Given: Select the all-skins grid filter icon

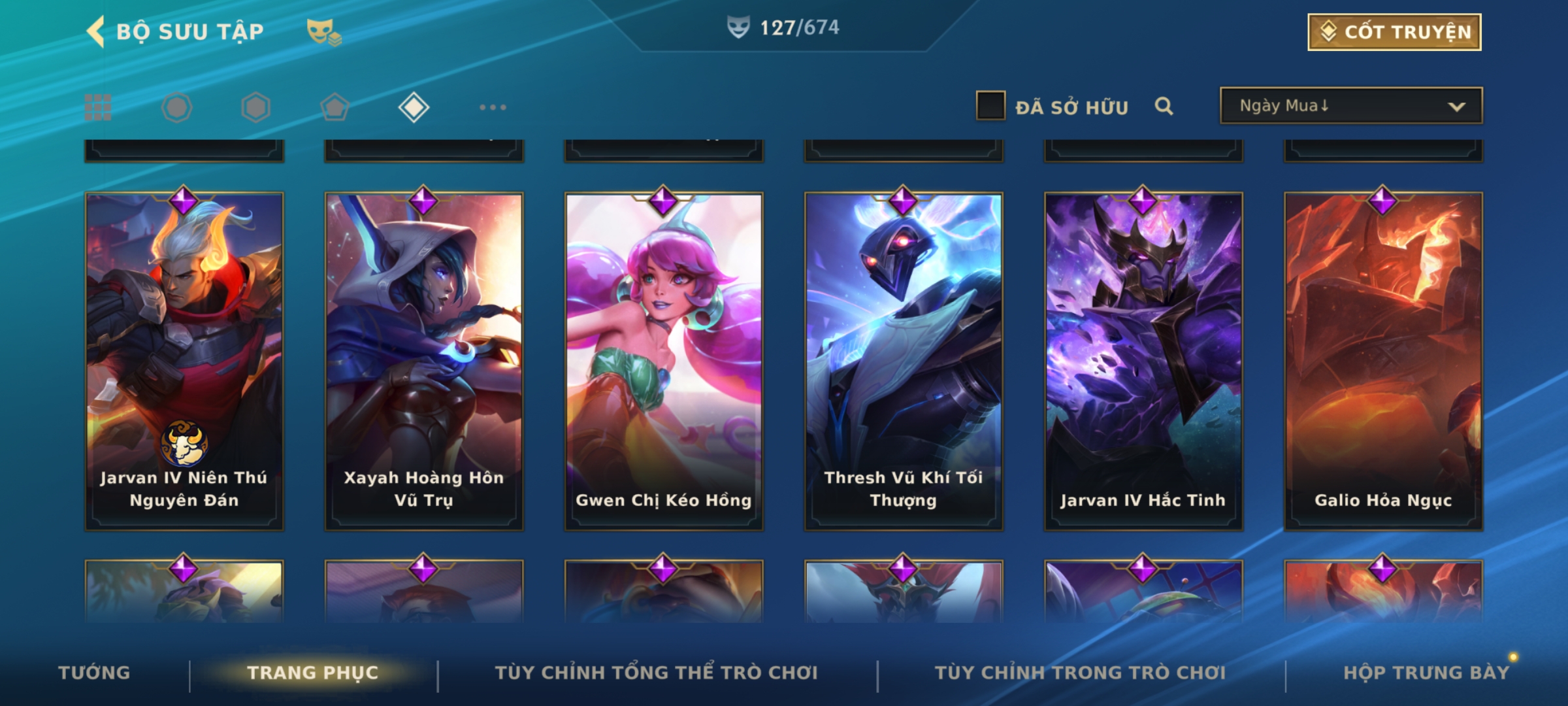Looking at the screenshot, I should [98, 107].
